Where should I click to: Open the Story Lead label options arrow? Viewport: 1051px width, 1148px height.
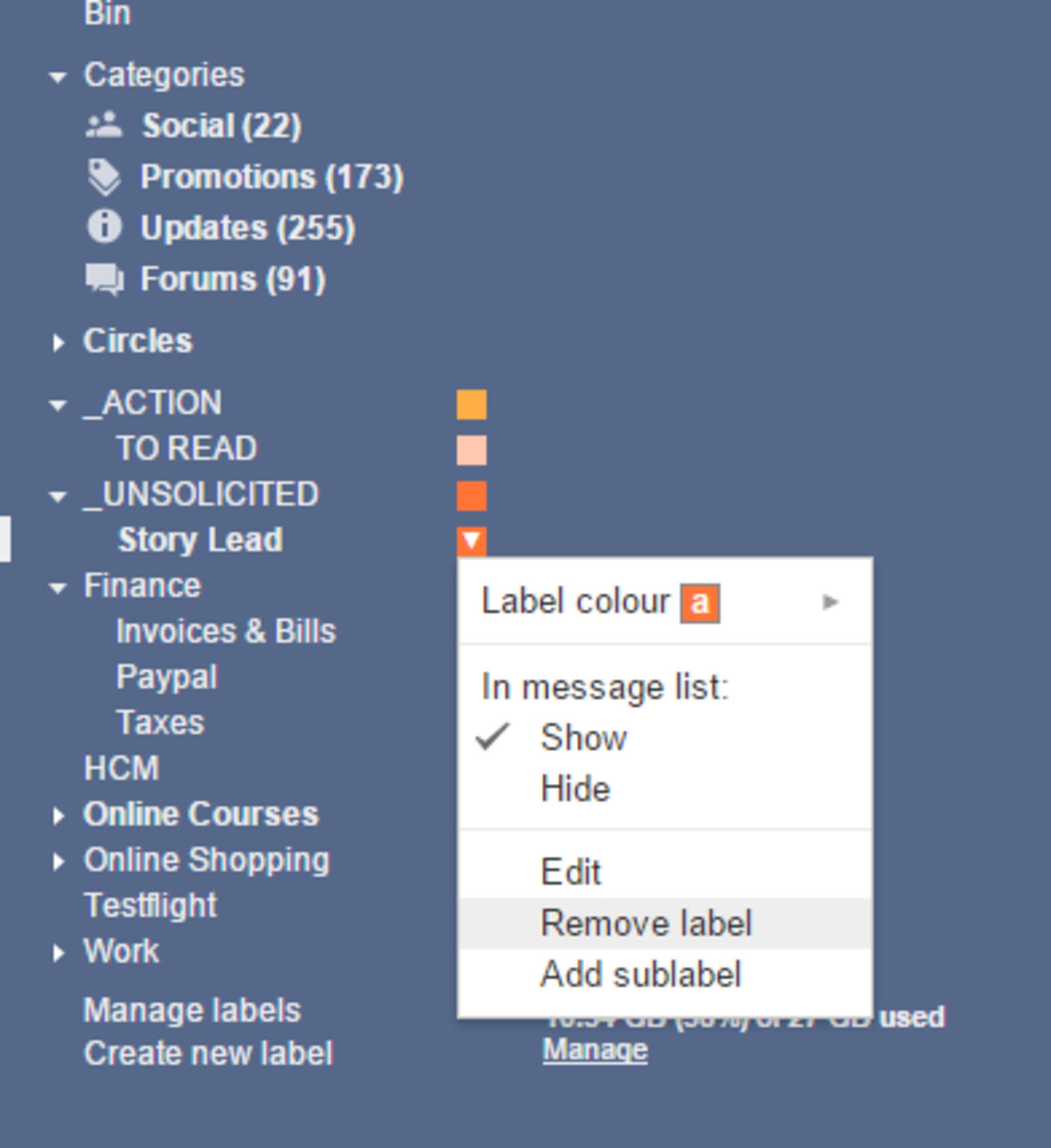click(x=472, y=540)
